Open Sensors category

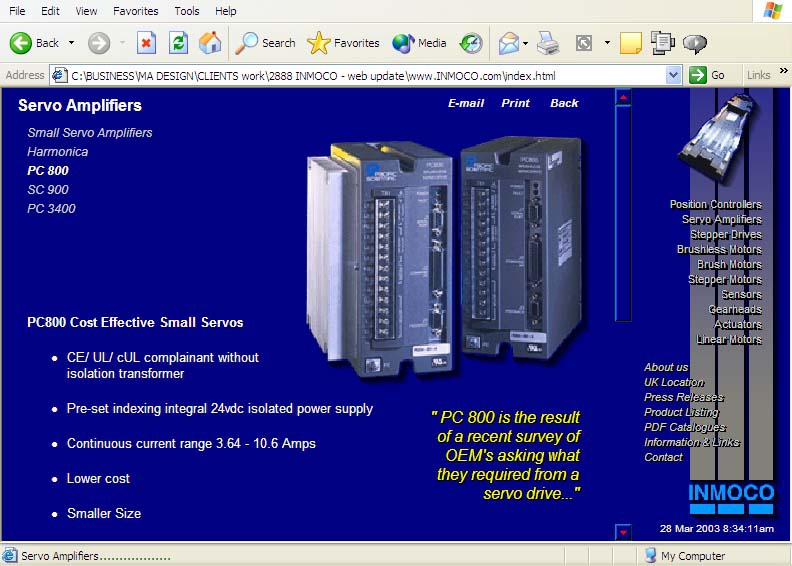(741, 294)
